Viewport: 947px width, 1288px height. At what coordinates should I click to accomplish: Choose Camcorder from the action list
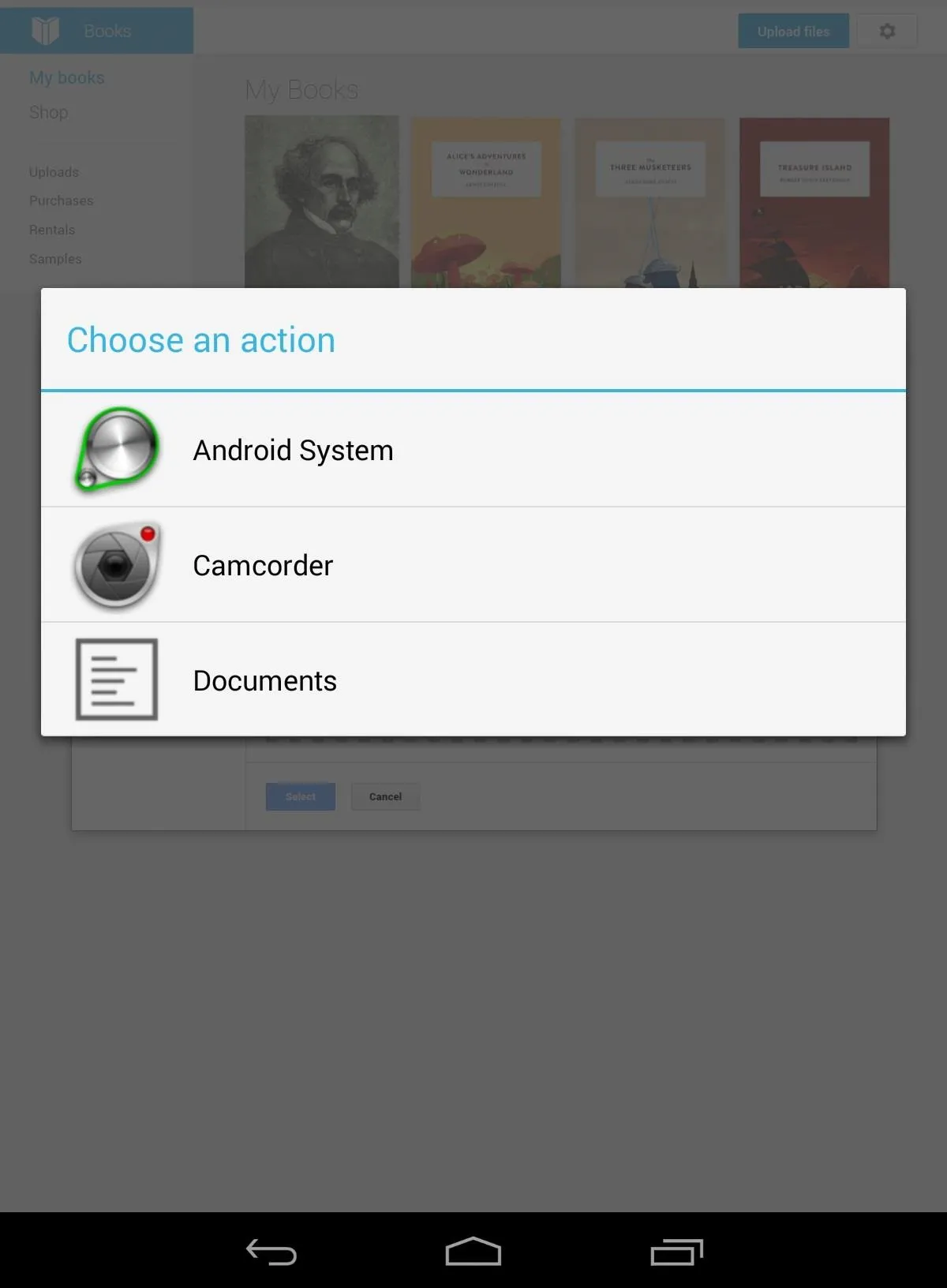tap(473, 565)
